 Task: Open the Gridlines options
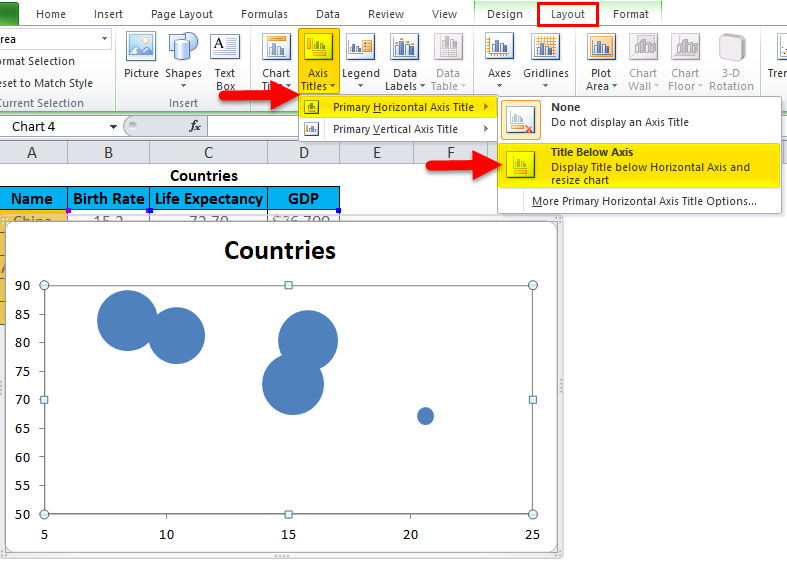[546, 59]
